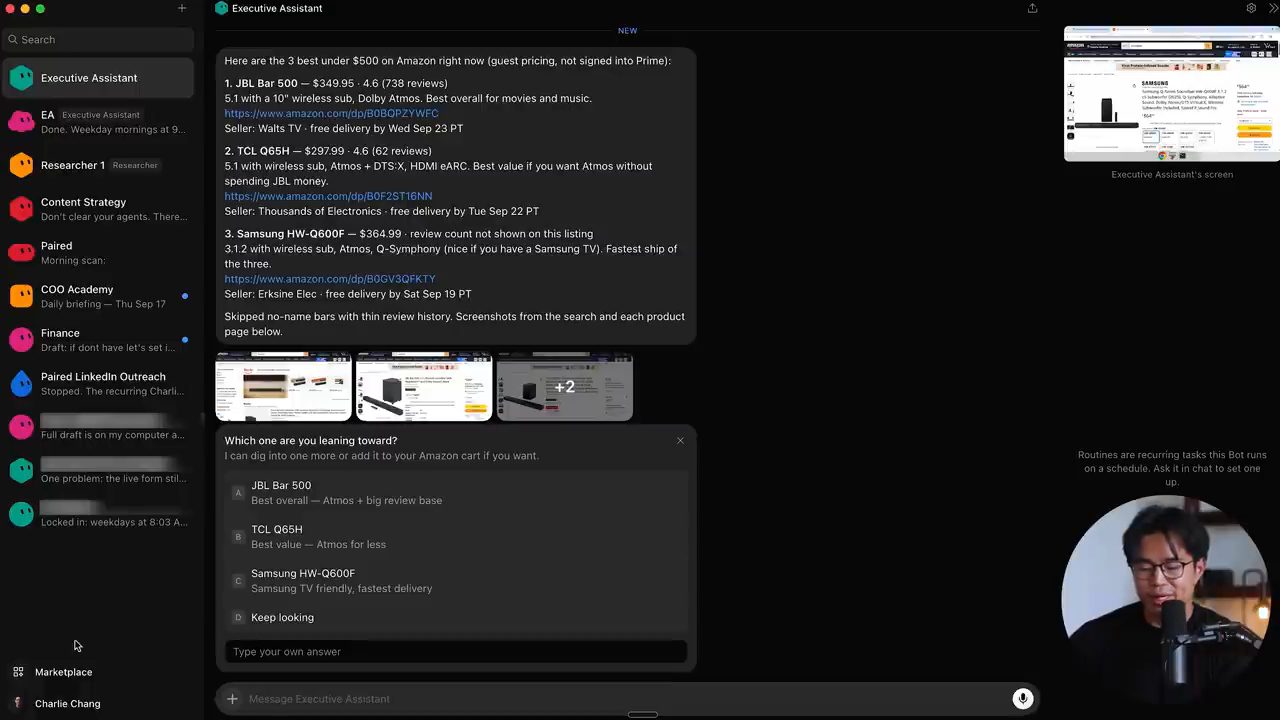Click the plus new chat icon in sidebar
The height and width of the screenshot is (720, 1280).
pyautogui.click(x=182, y=8)
